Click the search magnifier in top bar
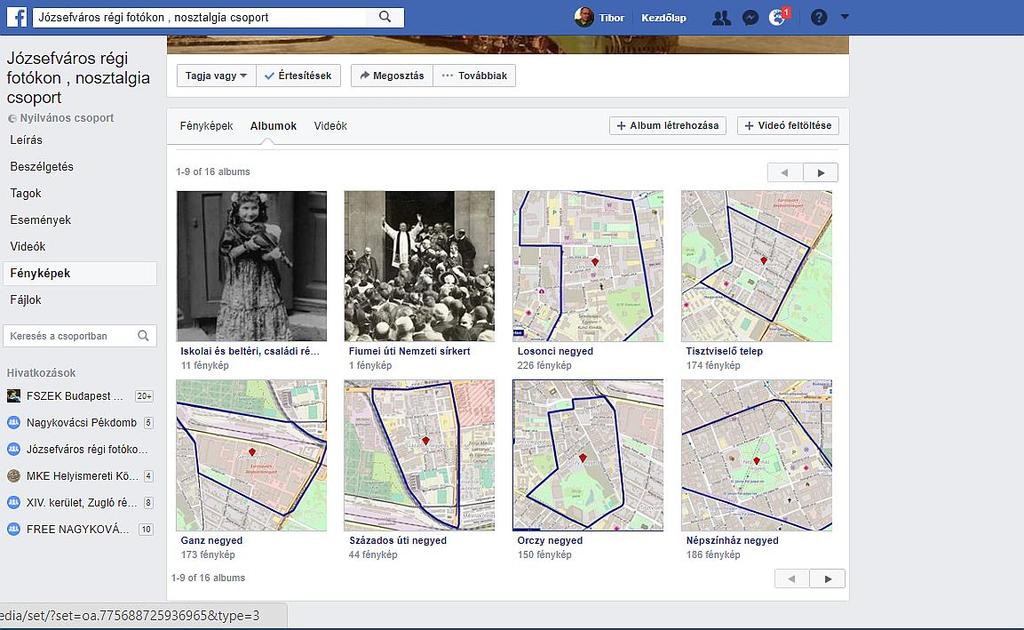The width and height of the screenshot is (1024, 630). [x=385, y=17]
